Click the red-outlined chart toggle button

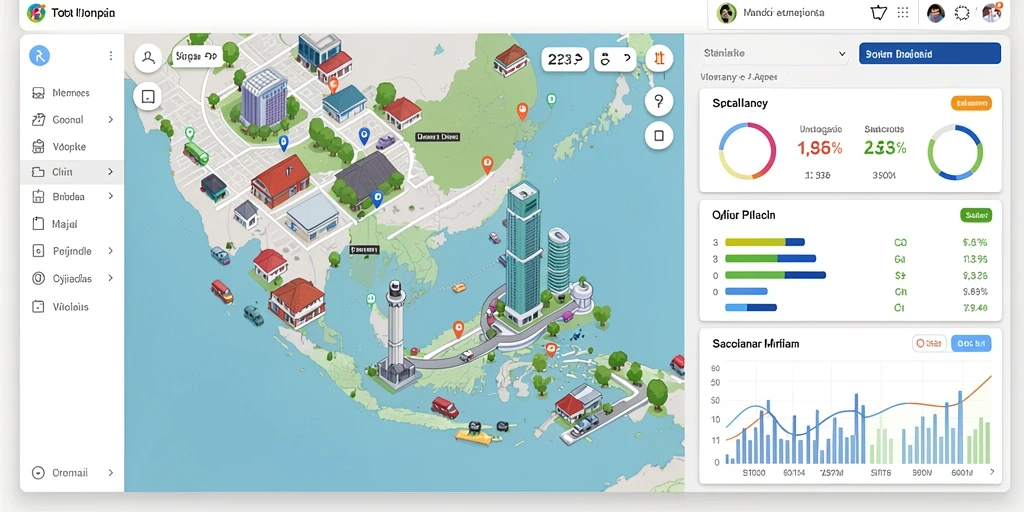pos(928,343)
